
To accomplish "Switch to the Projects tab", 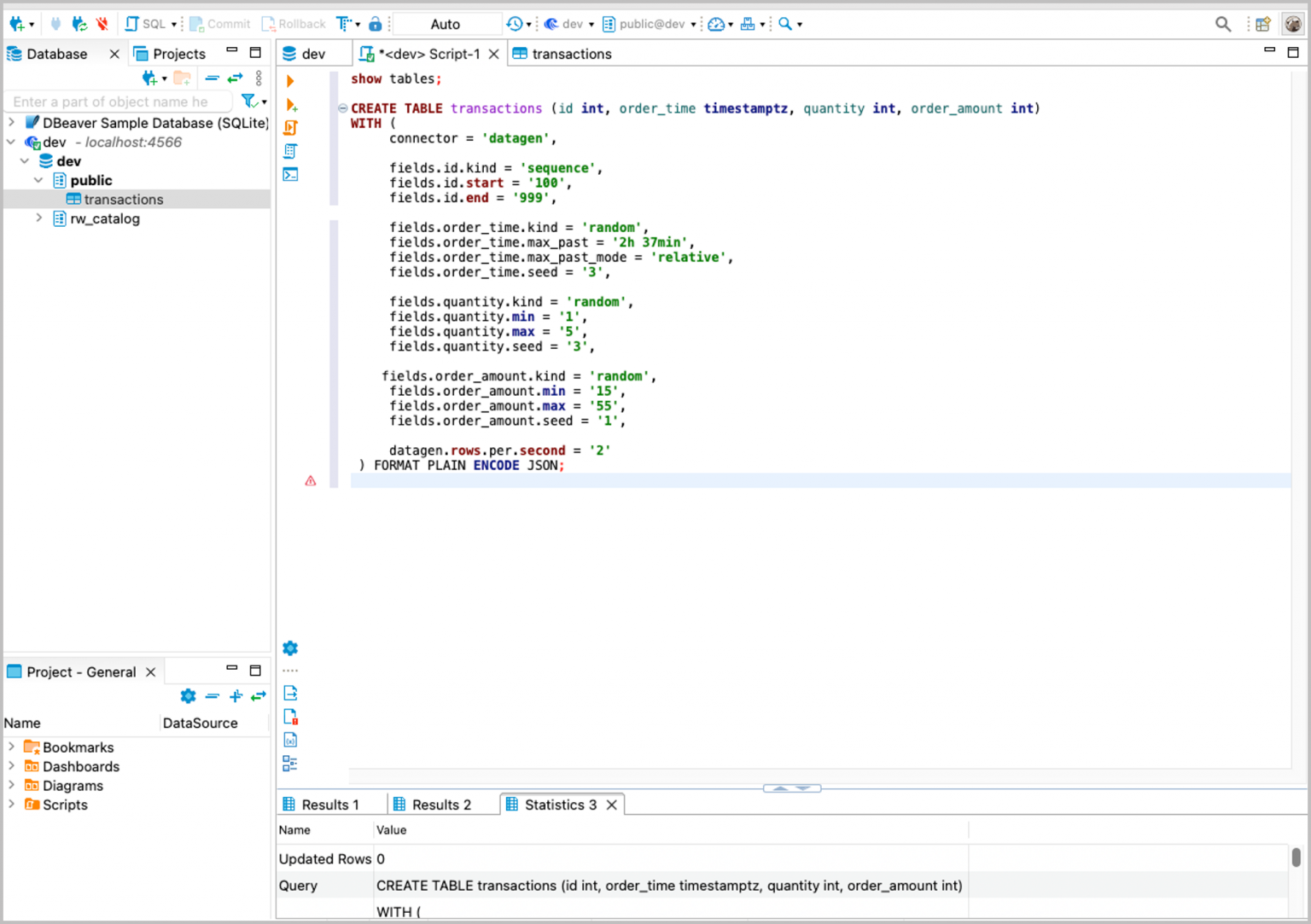I will point(170,54).
